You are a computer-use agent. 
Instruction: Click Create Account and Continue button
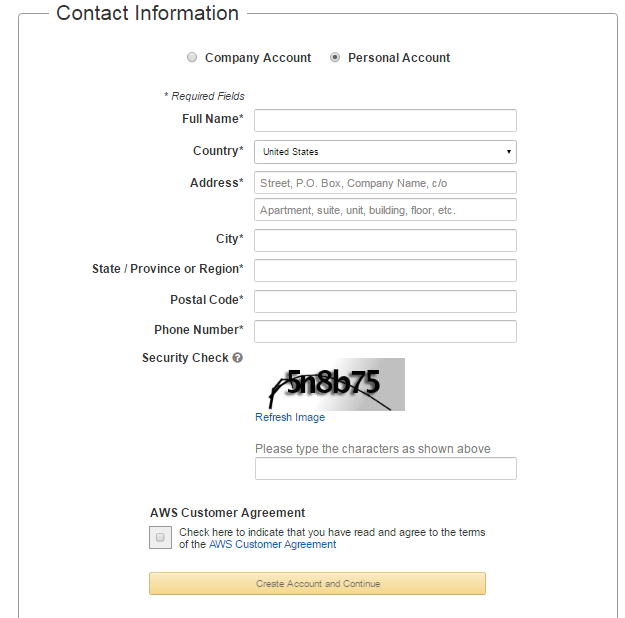pos(317,584)
